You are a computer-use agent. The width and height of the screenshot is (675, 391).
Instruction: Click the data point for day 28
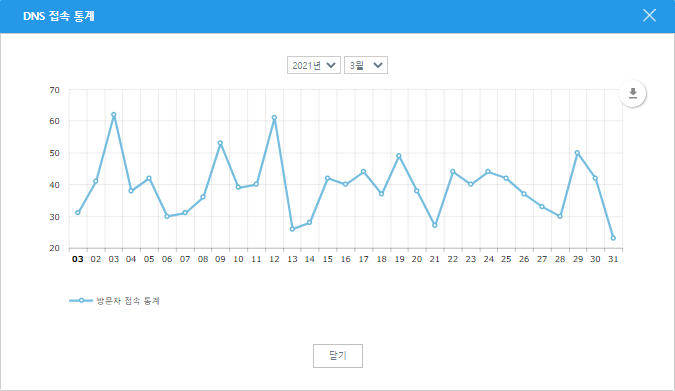[560, 216]
